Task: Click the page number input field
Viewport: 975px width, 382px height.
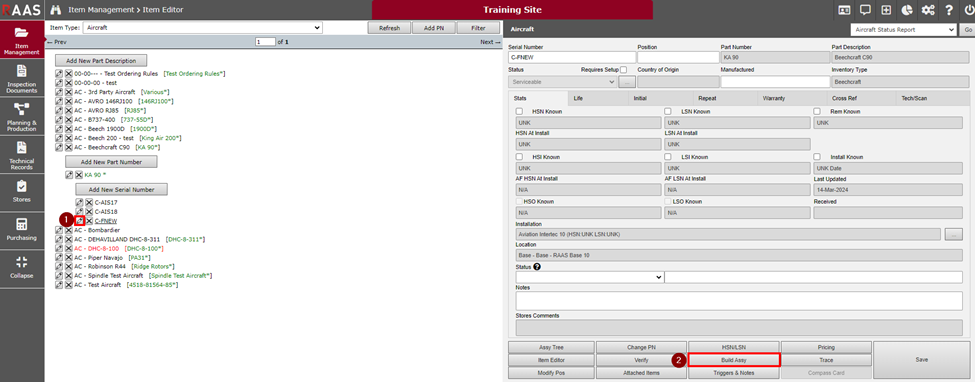Action: (x=265, y=42)
